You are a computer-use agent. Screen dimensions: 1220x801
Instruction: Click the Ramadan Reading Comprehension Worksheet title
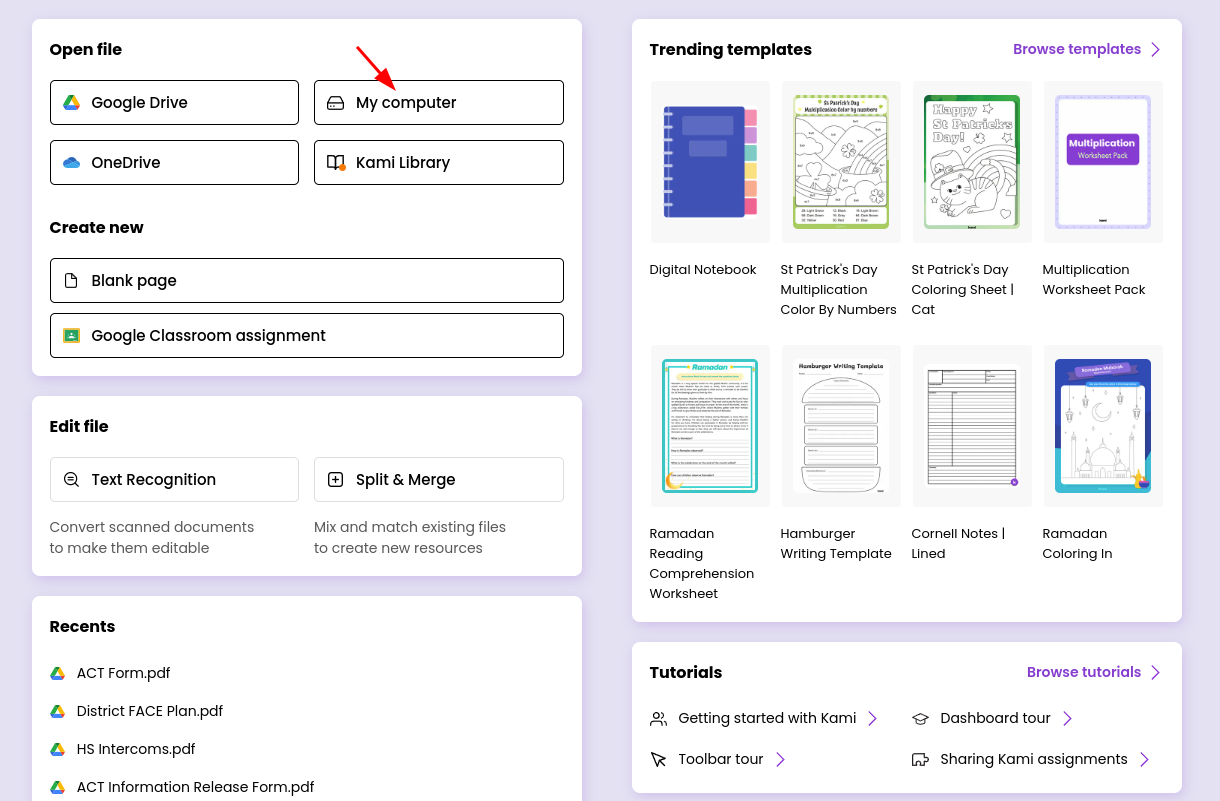(702, 564)
